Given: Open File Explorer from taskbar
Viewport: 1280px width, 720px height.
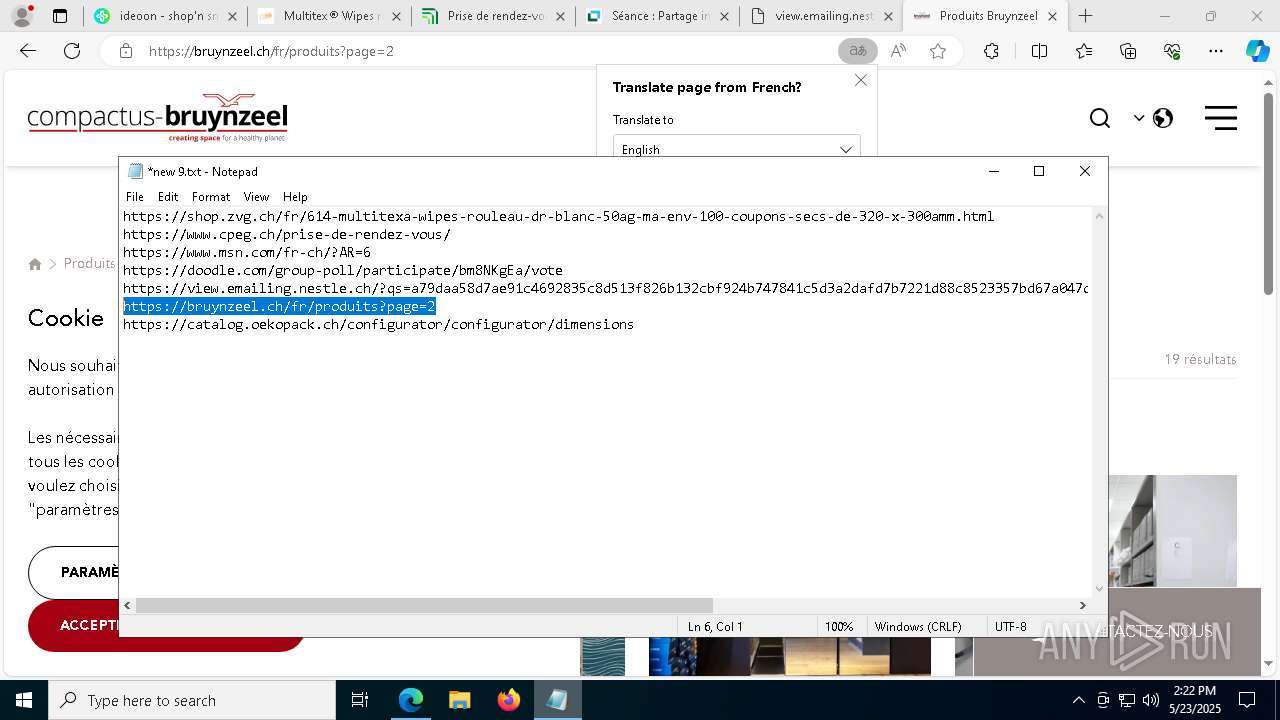Looking at the screenshot, I should point(459,700).
